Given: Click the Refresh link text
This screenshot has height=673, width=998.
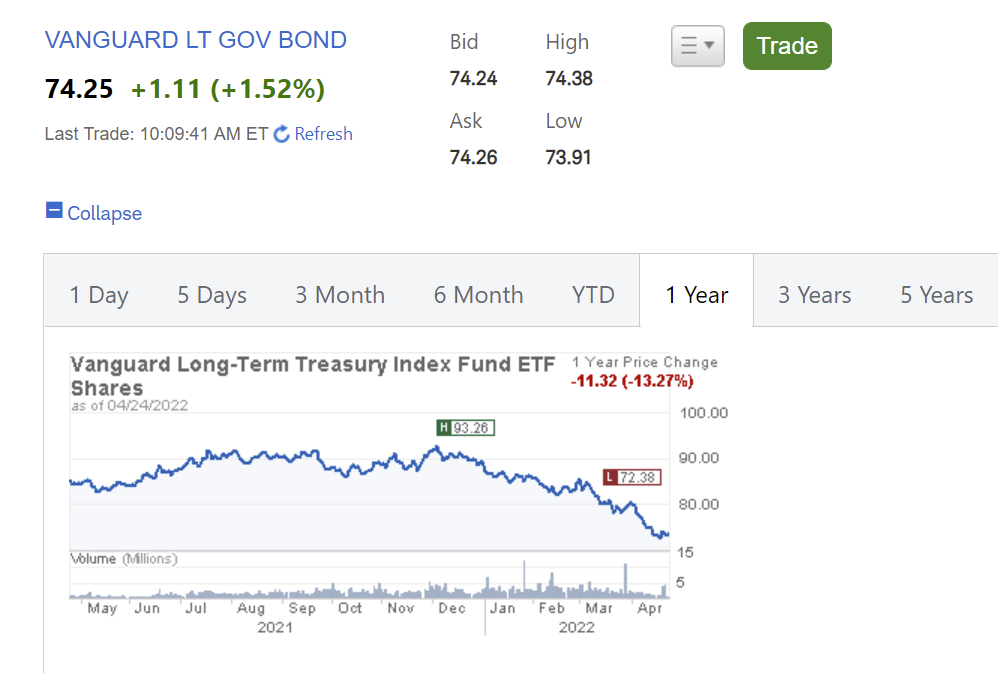Looking at the screenshot, I should [x=323, y=134].
